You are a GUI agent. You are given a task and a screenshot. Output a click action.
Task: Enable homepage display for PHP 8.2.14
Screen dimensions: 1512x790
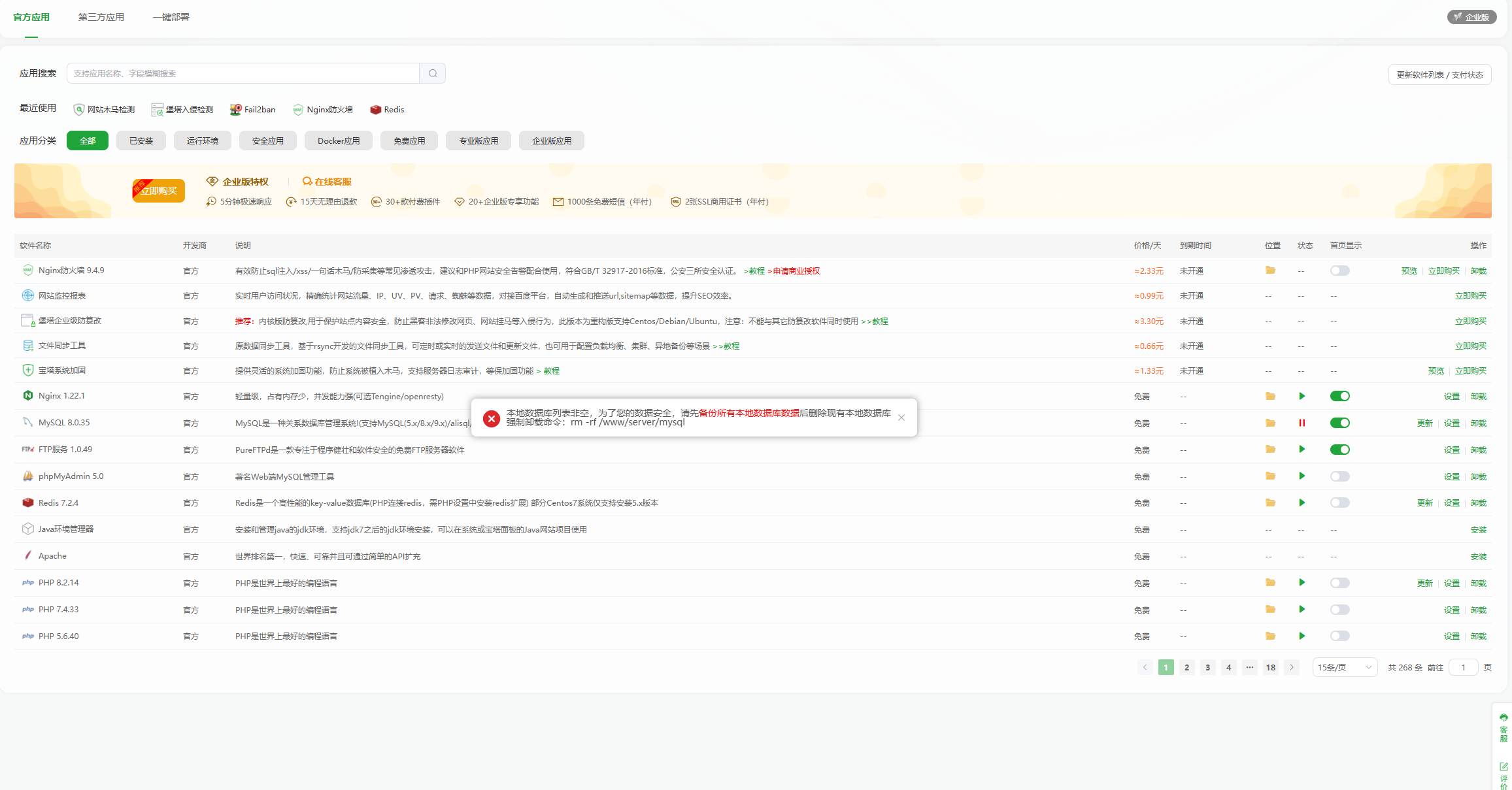click(1340, 583)
